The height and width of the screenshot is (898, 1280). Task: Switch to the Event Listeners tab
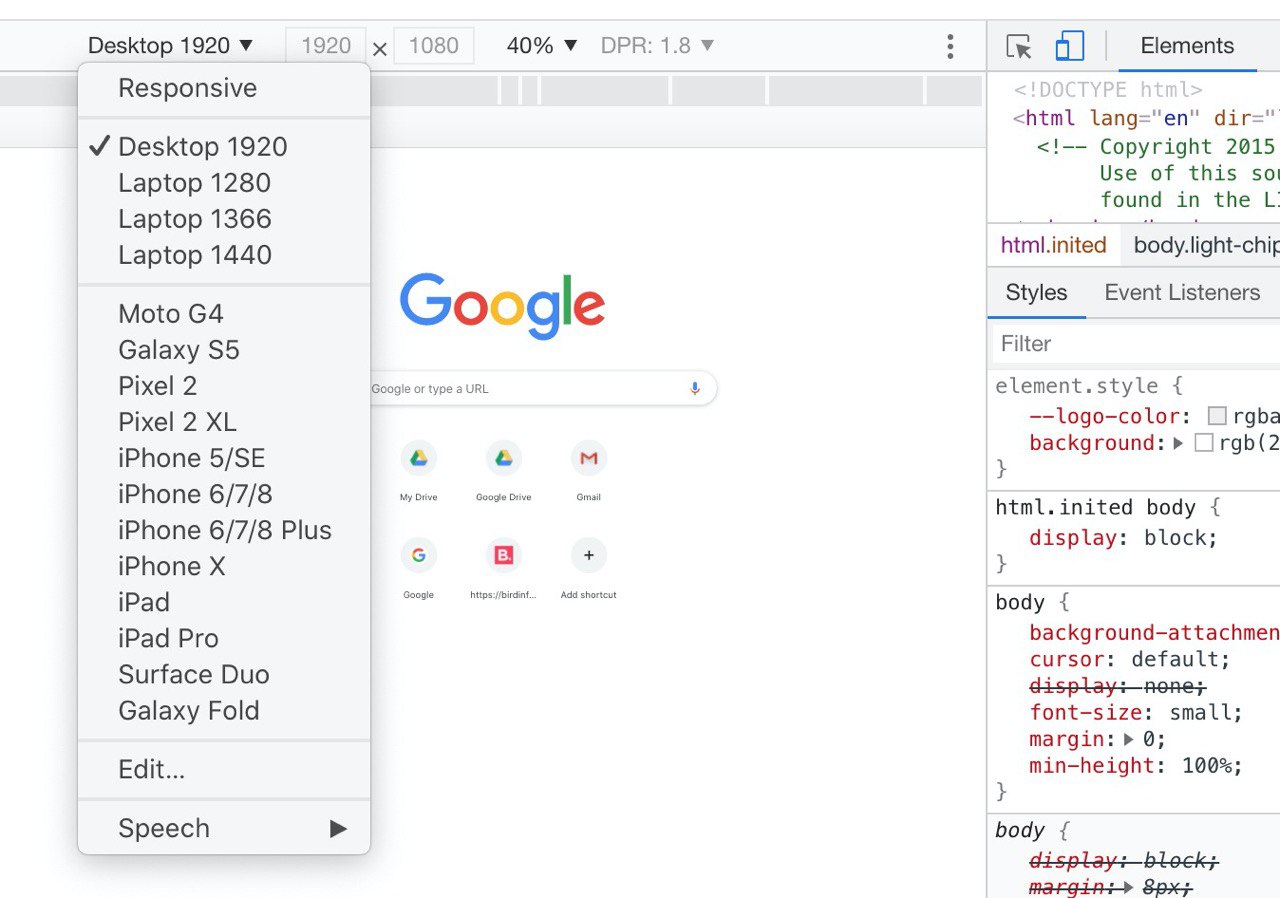click(x=1182, y=292)
